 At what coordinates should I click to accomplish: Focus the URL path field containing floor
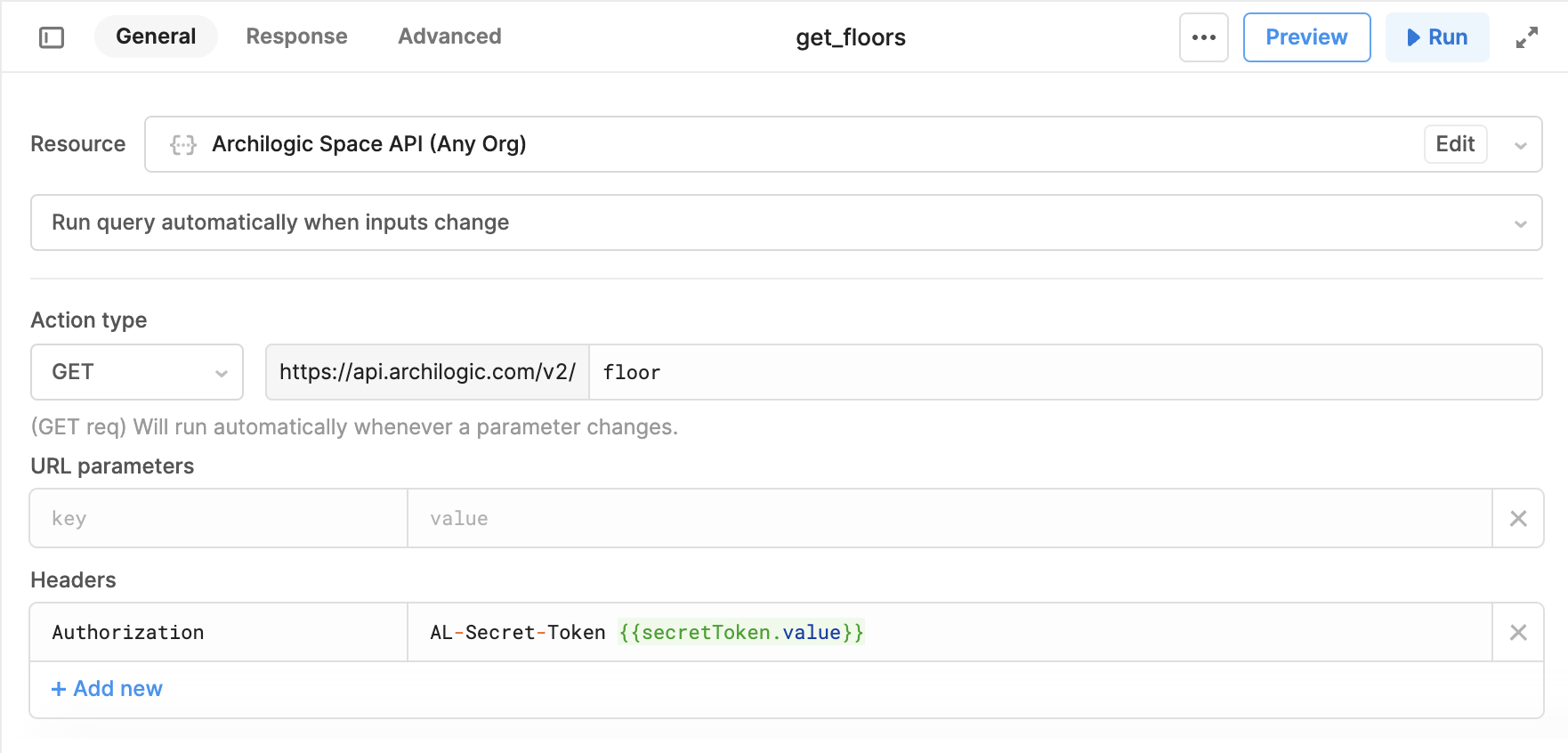tap(1065, 372)
